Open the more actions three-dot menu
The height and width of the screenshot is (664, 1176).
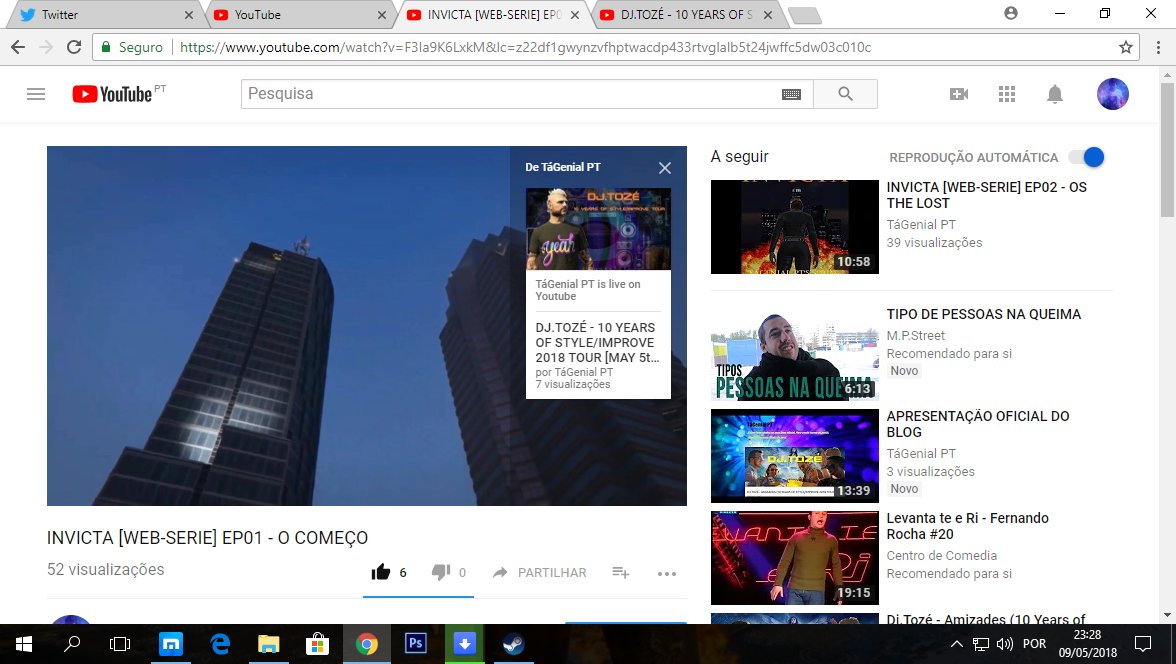667,573
